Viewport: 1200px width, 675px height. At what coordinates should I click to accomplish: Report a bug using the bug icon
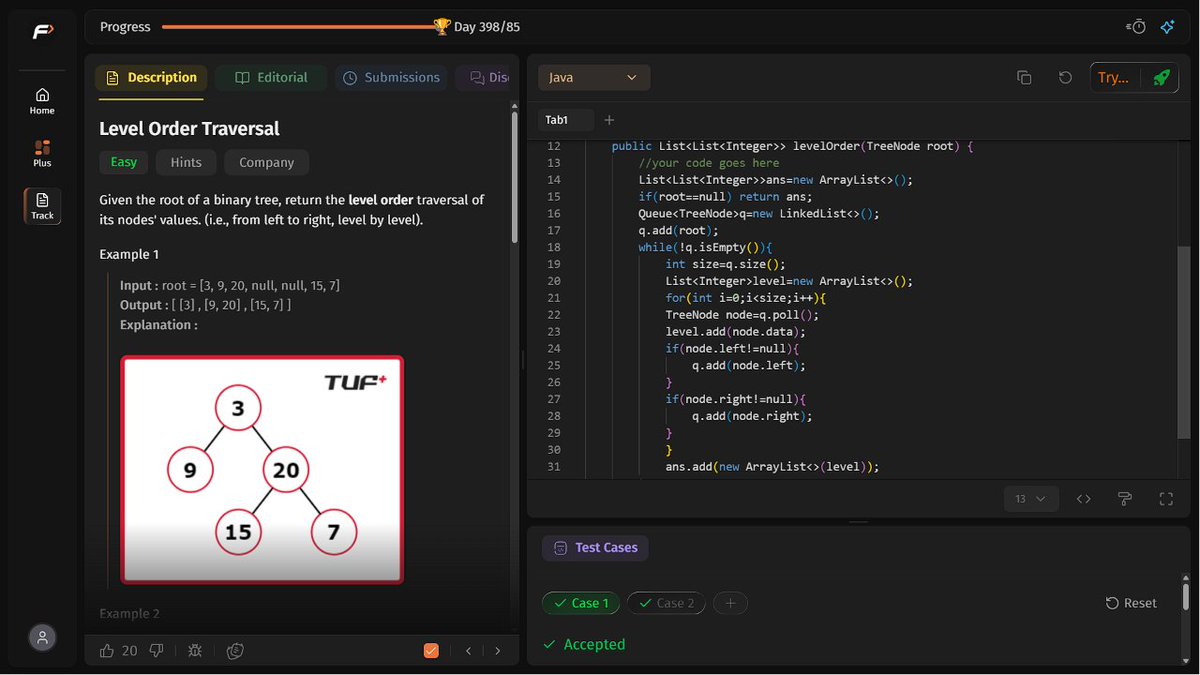(x=194, y=651)
